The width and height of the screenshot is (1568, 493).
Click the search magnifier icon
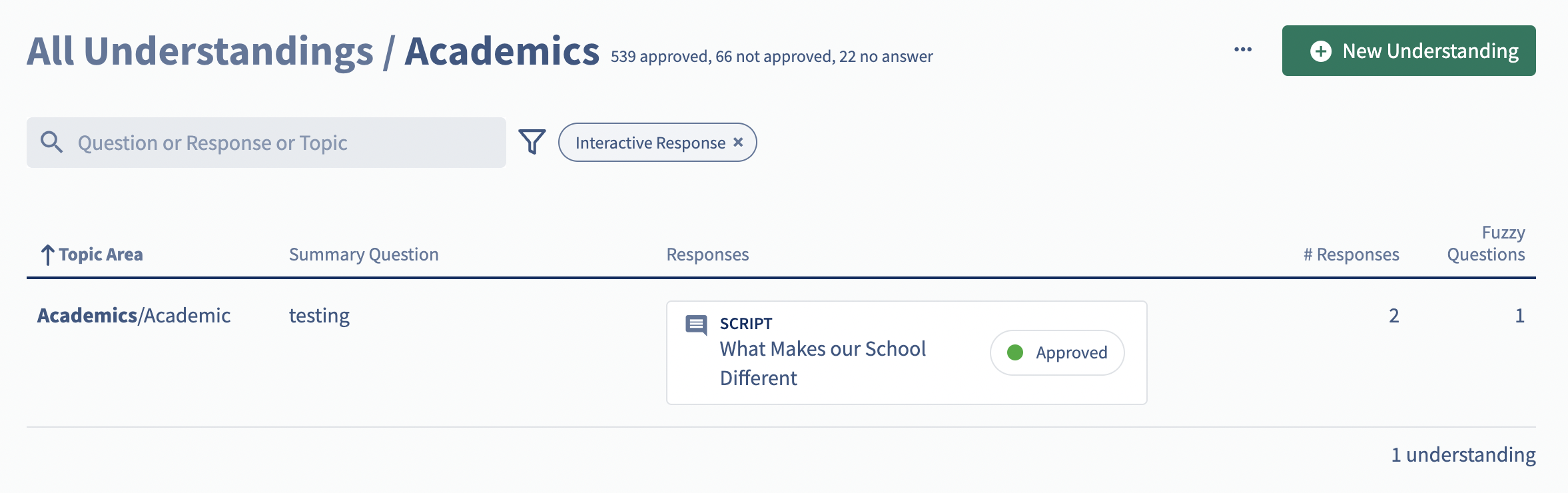pos(51,142)
